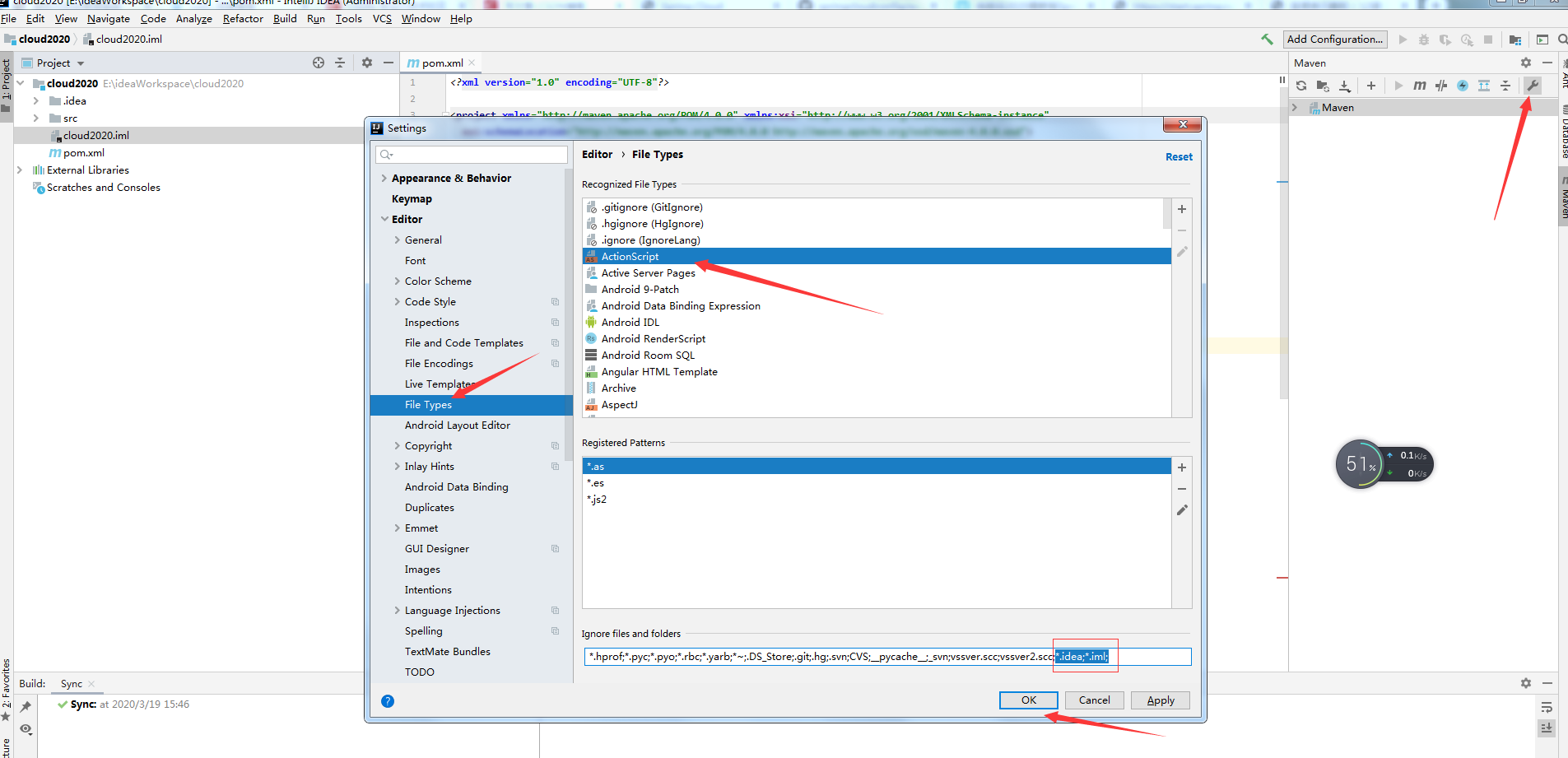Click Apply in Settings dialog
Image resolution: width=1568 pixels, height=758 pixels.
(1161, 700)
